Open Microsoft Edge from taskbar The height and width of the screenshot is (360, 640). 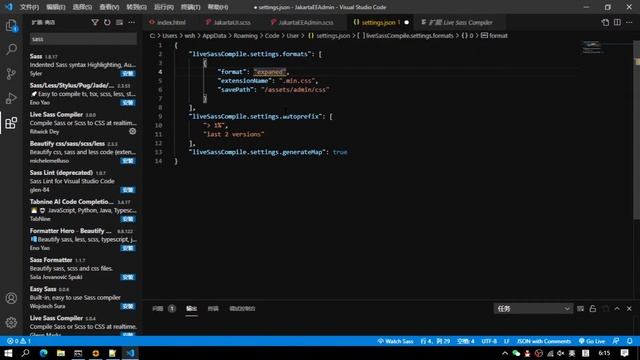[43, 353]
